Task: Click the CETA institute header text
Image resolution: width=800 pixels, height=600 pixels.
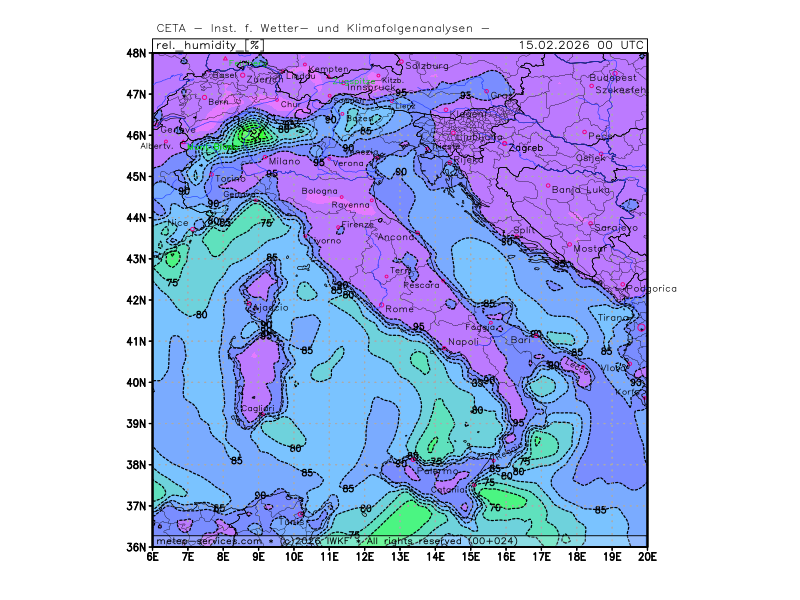Action: [x=323, y=28]
